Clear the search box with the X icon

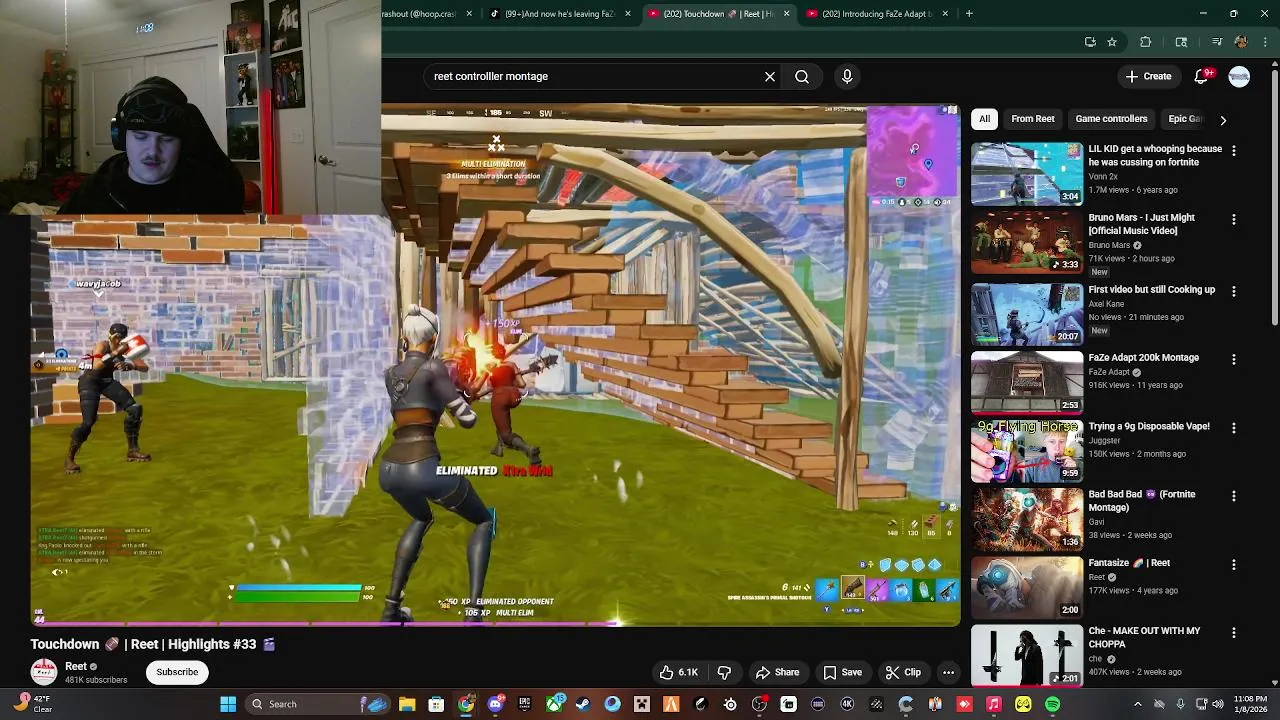(770, 76)
